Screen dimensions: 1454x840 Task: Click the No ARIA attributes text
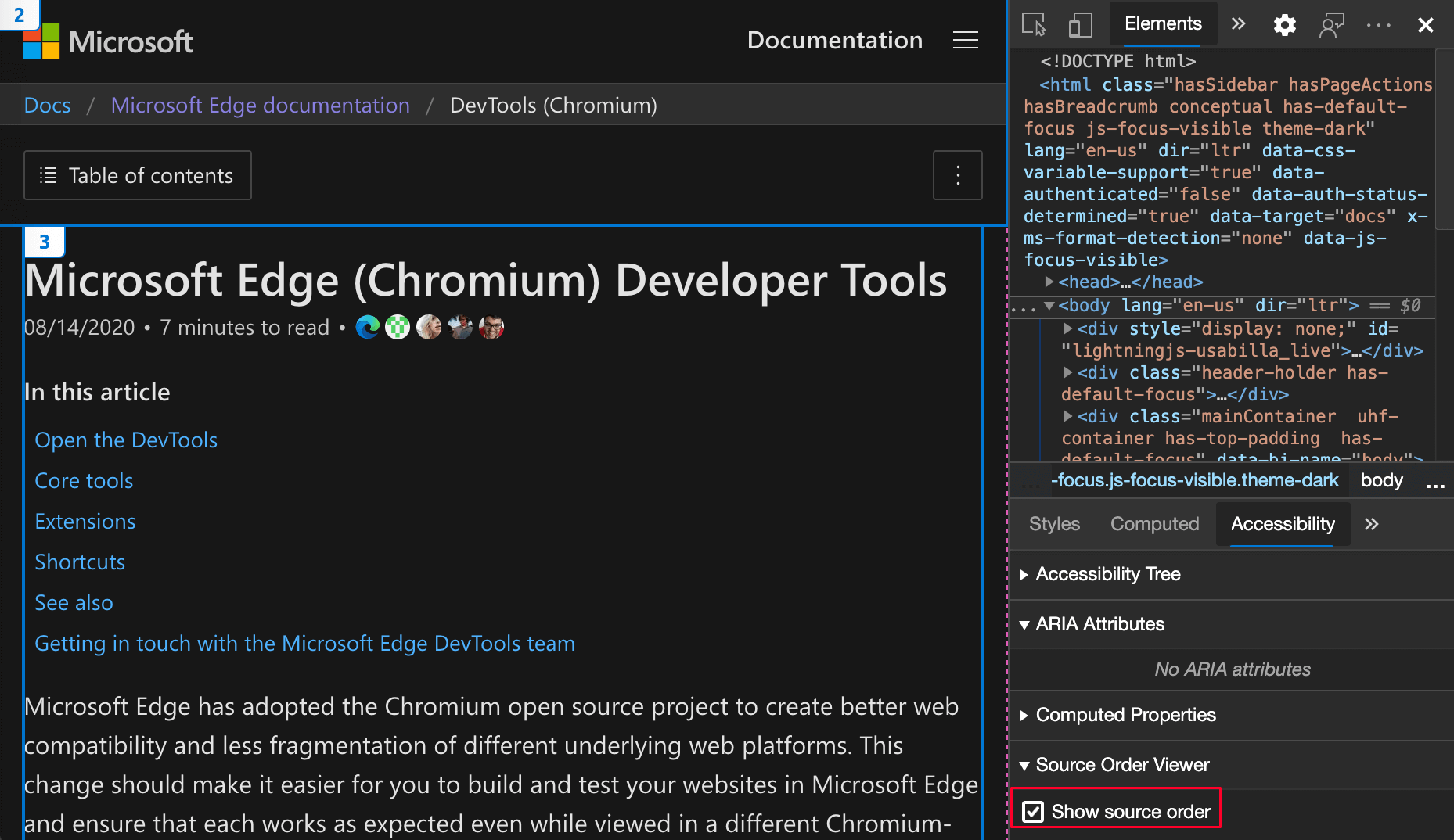click(x=1232, y=669)
